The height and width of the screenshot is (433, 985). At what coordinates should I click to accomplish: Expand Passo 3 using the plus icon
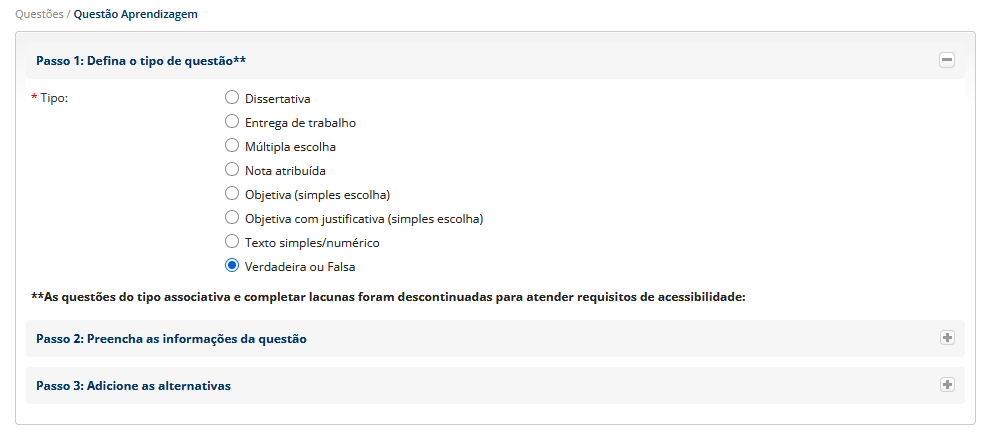tap(946, 385)
